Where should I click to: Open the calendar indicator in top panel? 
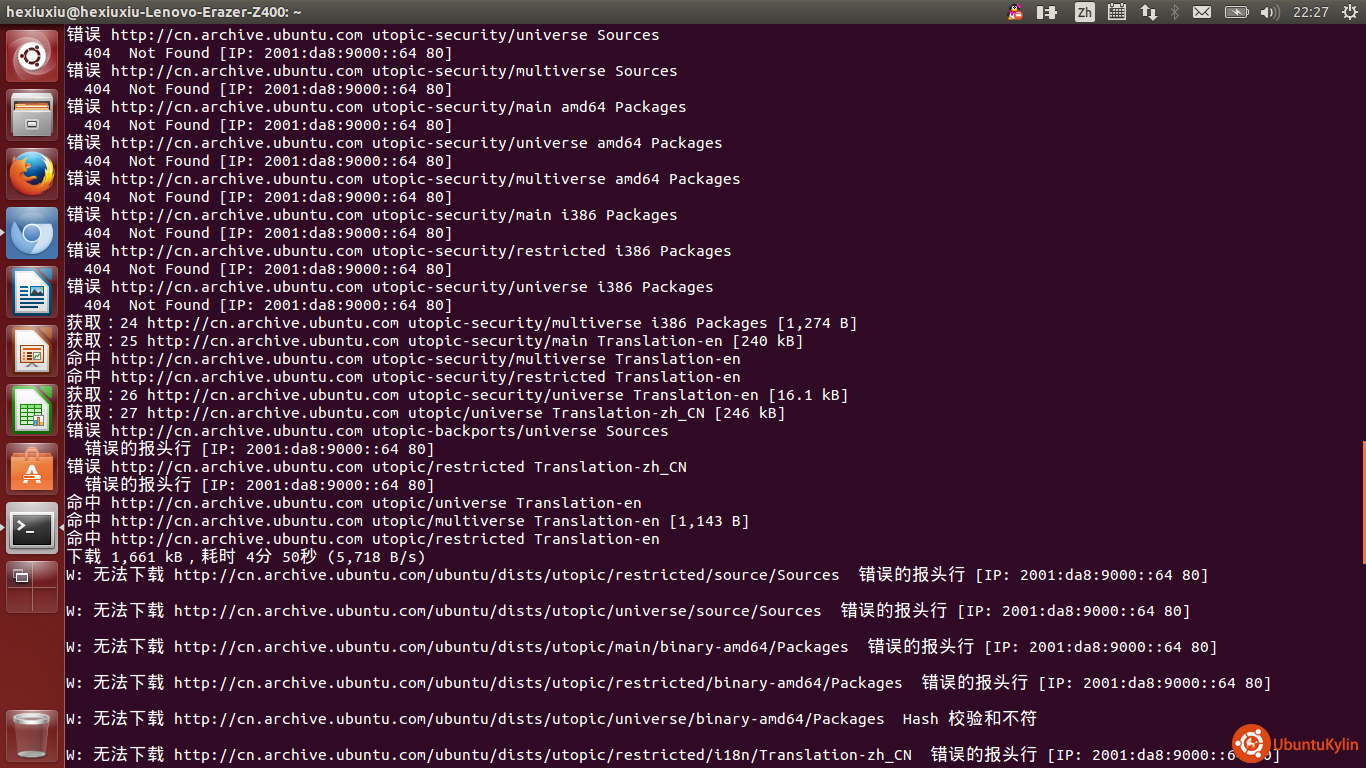[1117, 12]
